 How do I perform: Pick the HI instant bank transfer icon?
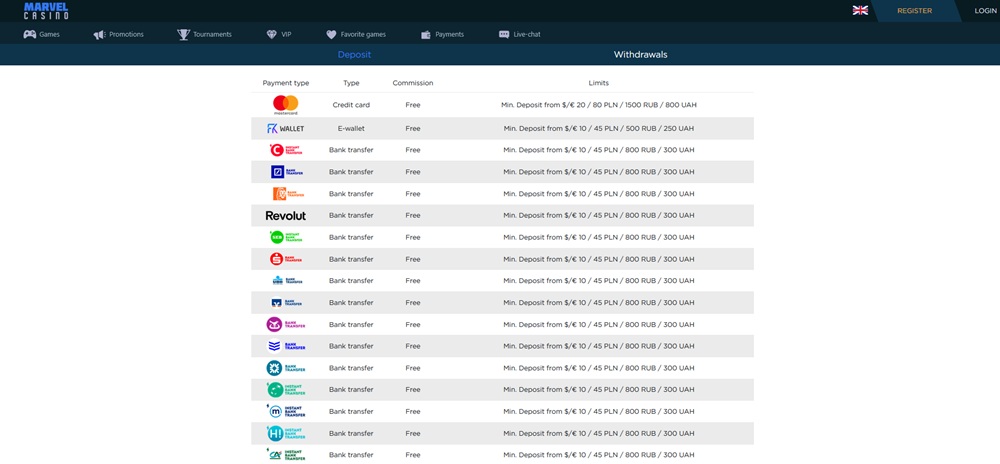pyautogui.click(x=285, y=433)
